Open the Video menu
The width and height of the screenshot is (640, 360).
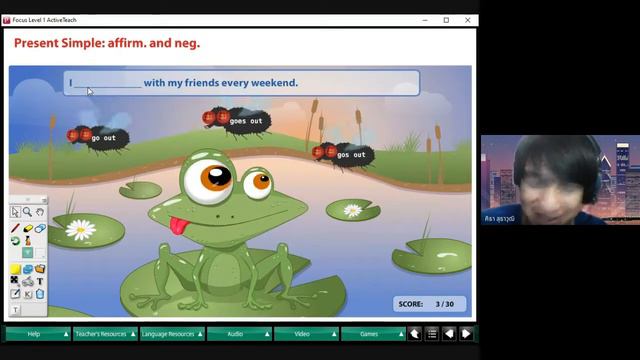click(x=306, y=334)
